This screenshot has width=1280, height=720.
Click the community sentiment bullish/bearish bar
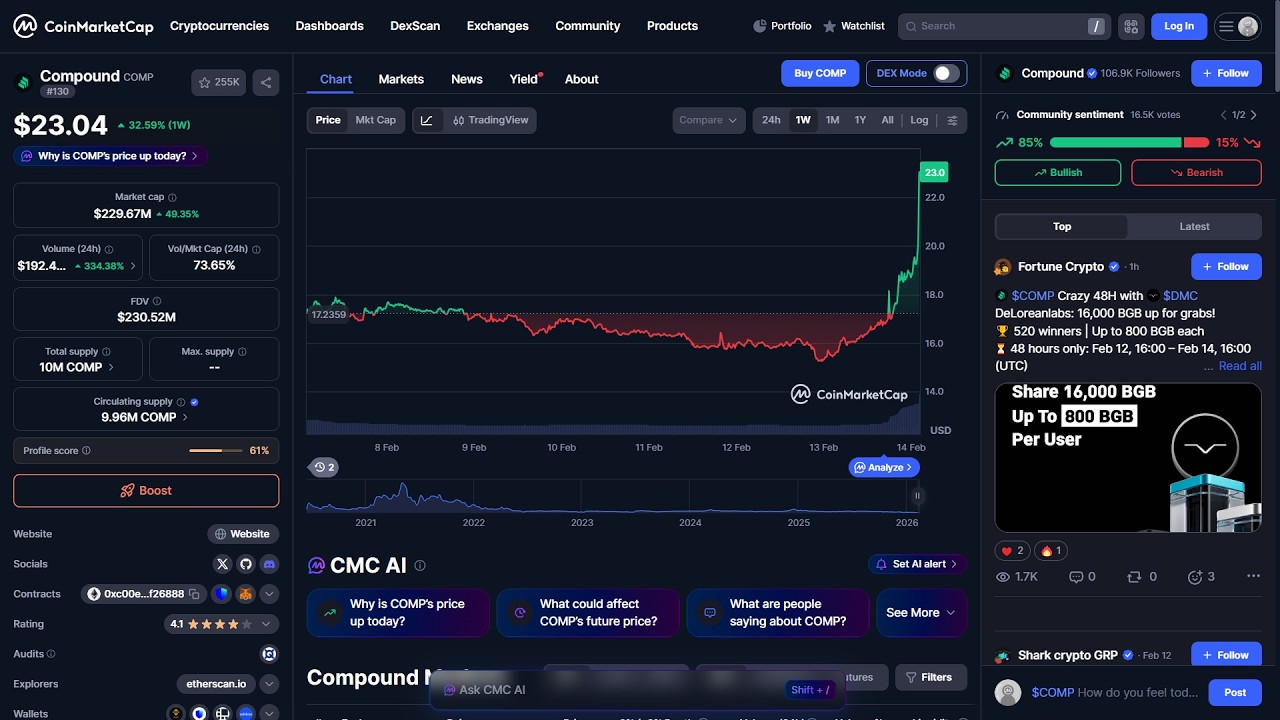(1129, 143)
